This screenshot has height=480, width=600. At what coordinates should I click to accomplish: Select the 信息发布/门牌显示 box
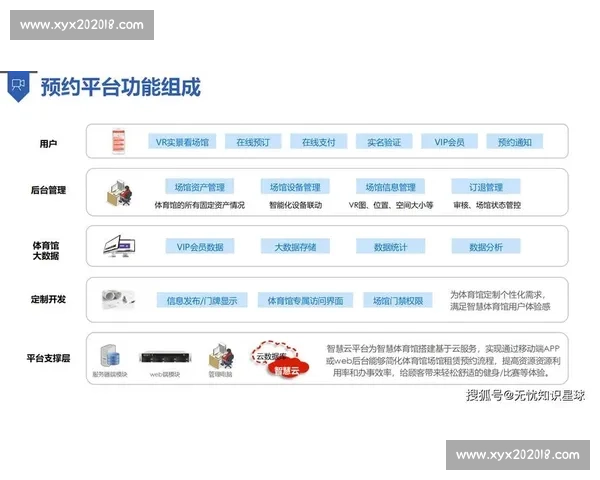[x=202, y=300]
